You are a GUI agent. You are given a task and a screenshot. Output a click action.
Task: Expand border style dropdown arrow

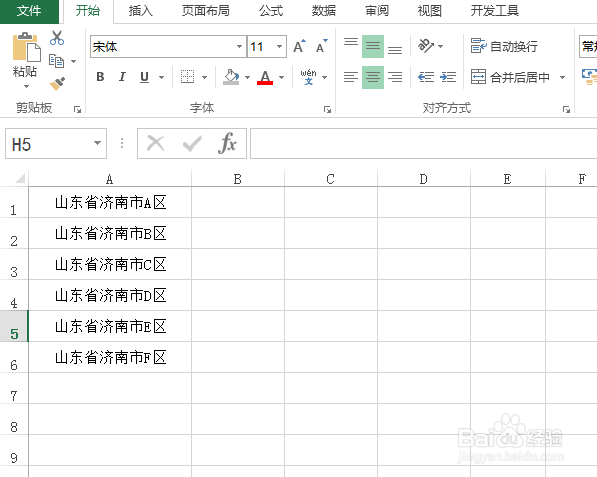(x=204, y=77)
